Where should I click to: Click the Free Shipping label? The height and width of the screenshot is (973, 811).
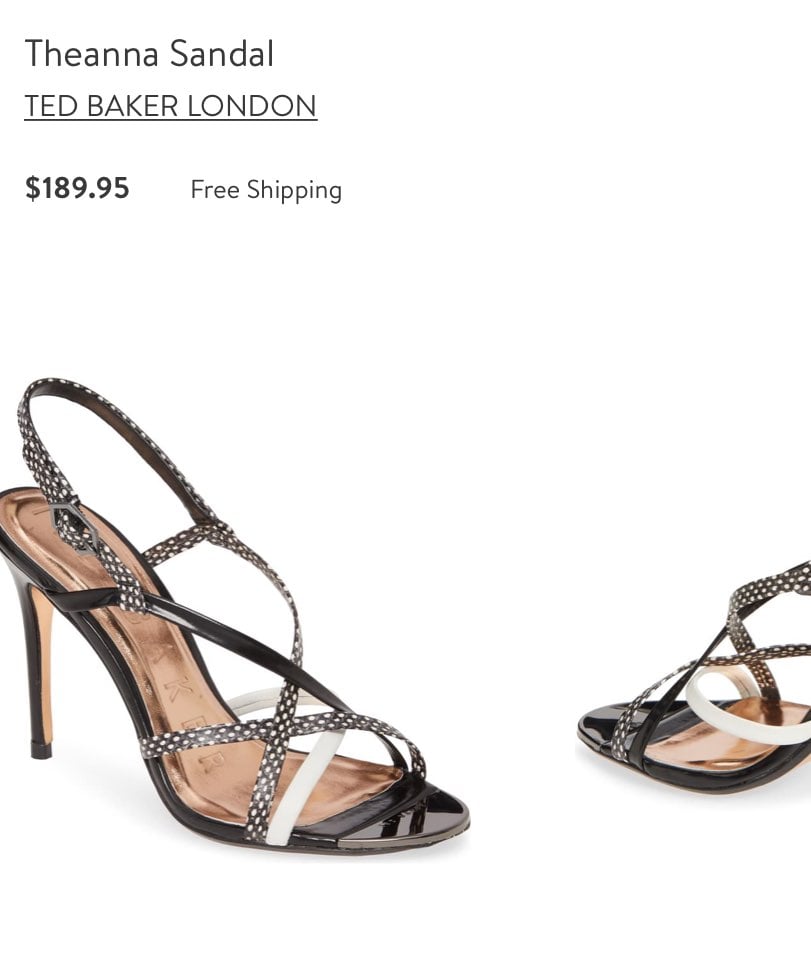pos(266,190)
